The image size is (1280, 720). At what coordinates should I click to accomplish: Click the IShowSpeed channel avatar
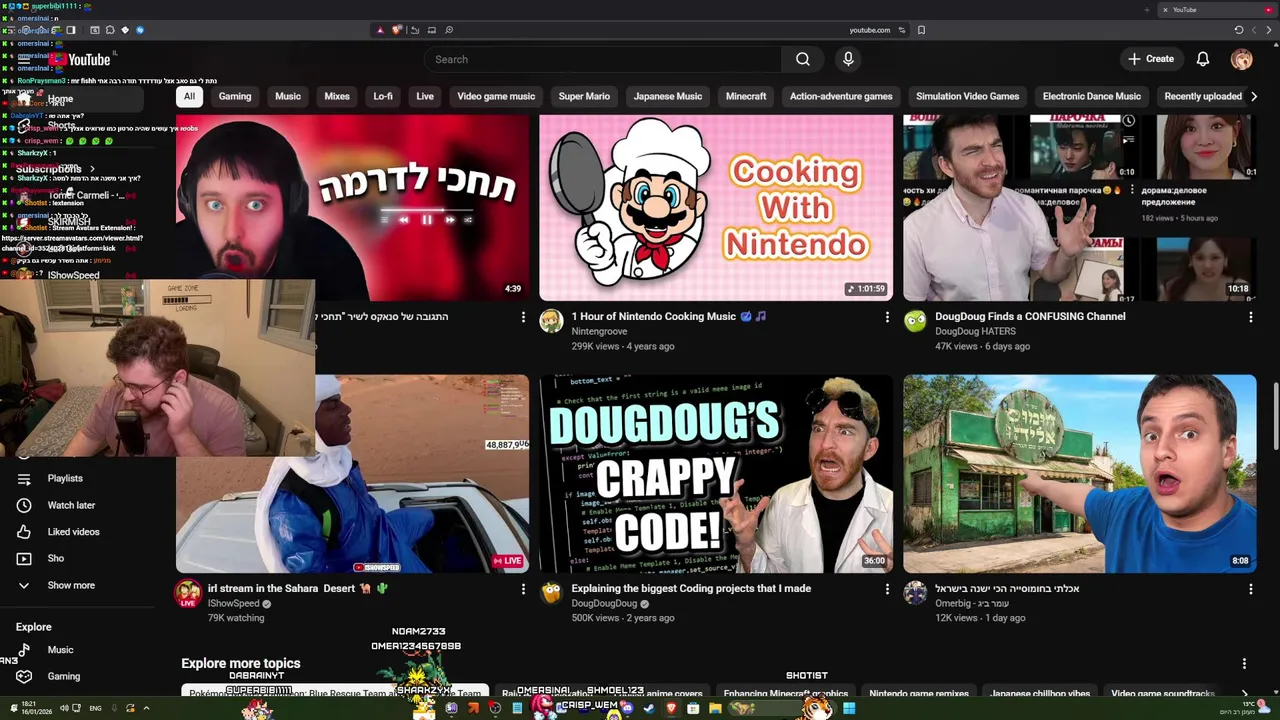(188, 593)
